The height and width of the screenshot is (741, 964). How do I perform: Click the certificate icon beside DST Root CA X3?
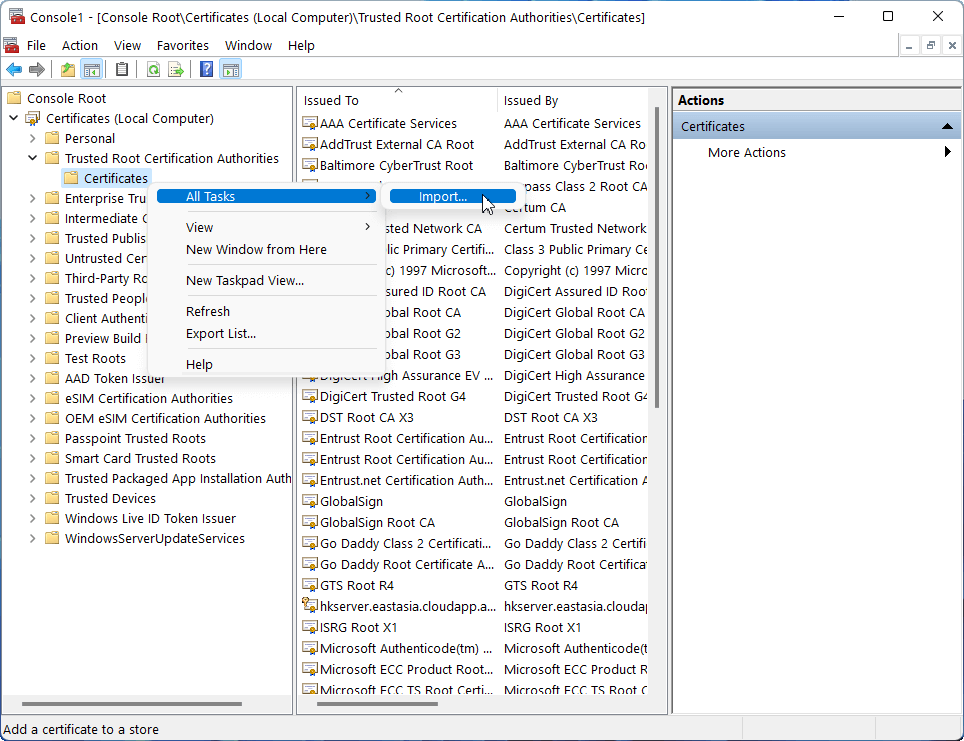point(310,418)
